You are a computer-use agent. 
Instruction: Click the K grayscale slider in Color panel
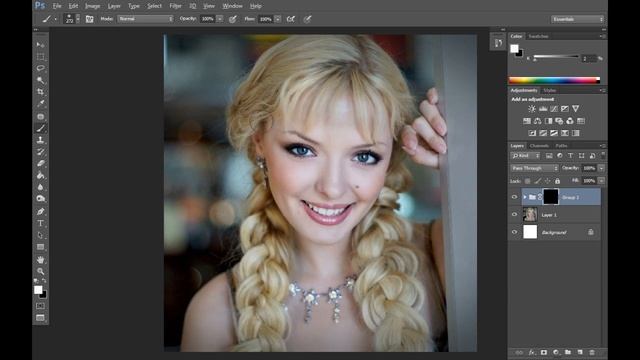(x=556, y=58)
